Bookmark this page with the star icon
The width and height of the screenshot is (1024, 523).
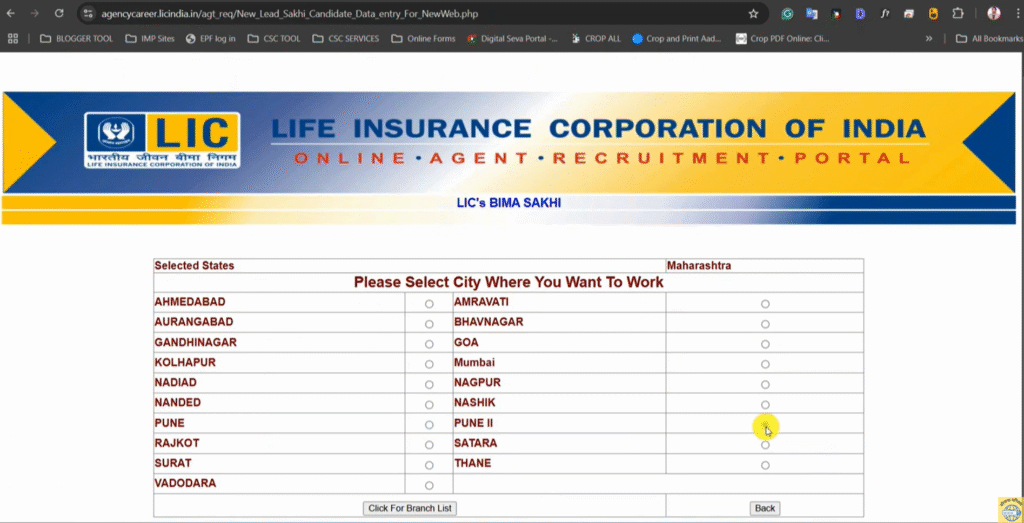click(753, 14)
